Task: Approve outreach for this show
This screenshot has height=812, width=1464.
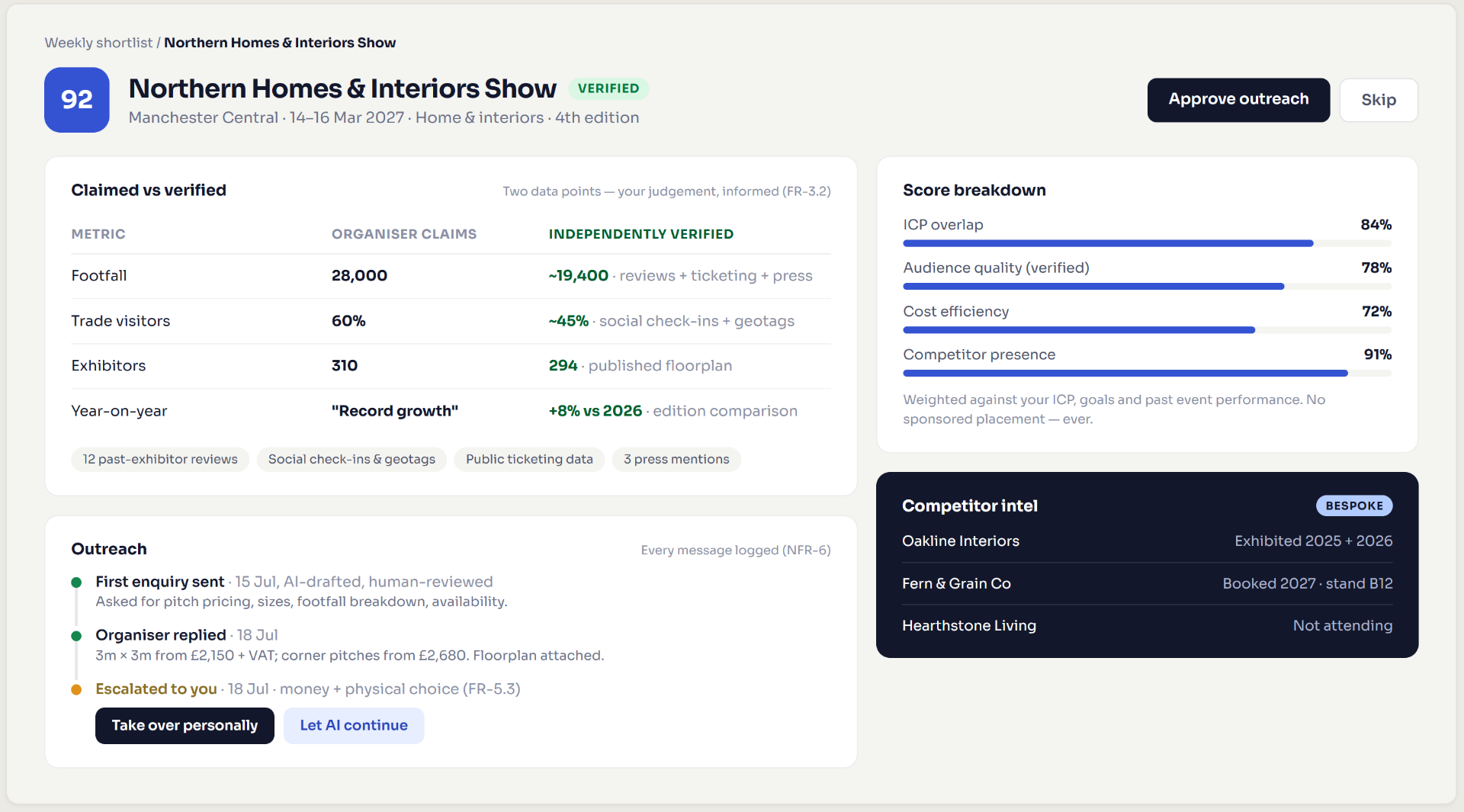Action: pyautogui.click(x=1238, y=100)
